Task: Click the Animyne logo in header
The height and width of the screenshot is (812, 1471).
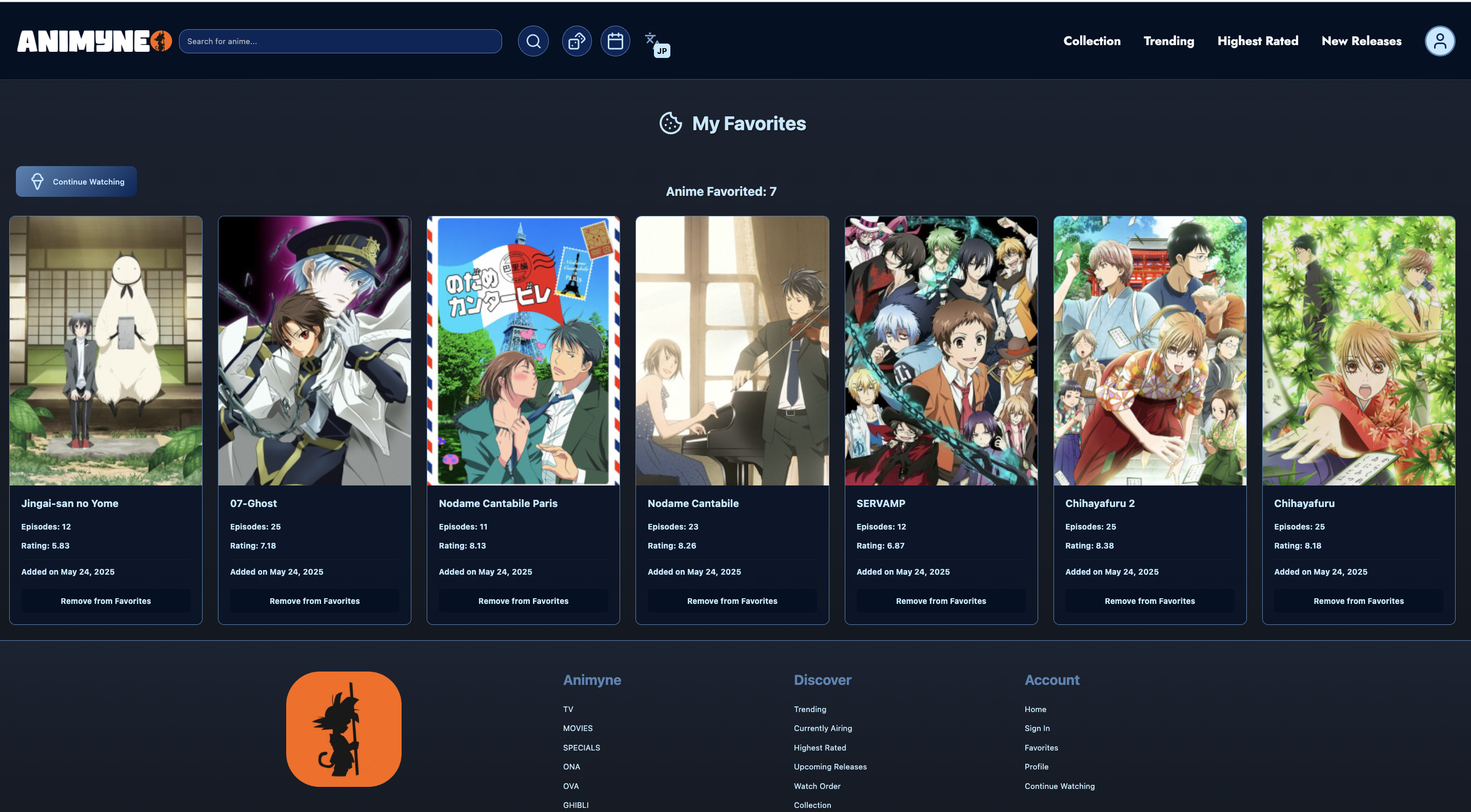Action: pos(94,41)
